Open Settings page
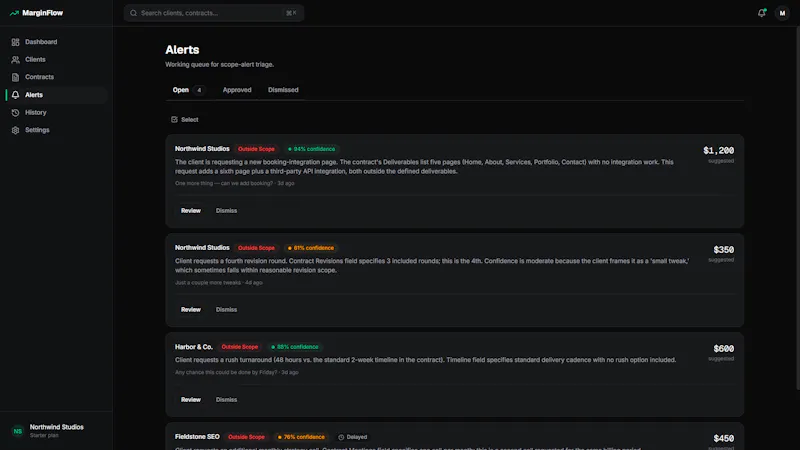This screenshot has width=800, height=450. pos(56,130)
